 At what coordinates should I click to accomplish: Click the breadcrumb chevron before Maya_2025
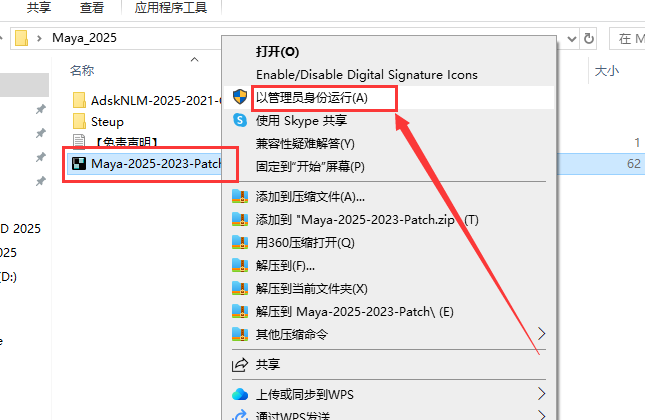point(39,38)
